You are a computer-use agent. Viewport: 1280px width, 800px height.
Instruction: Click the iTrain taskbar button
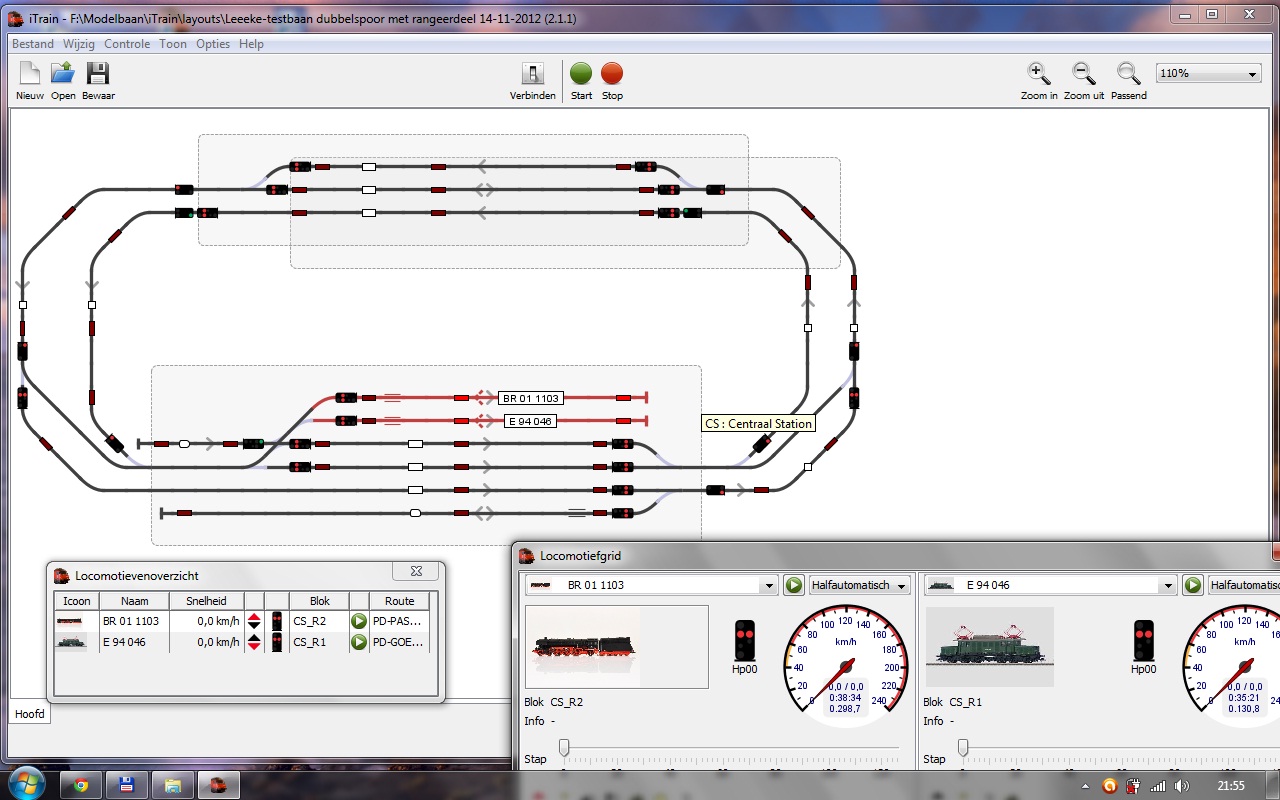coord(219,785)
